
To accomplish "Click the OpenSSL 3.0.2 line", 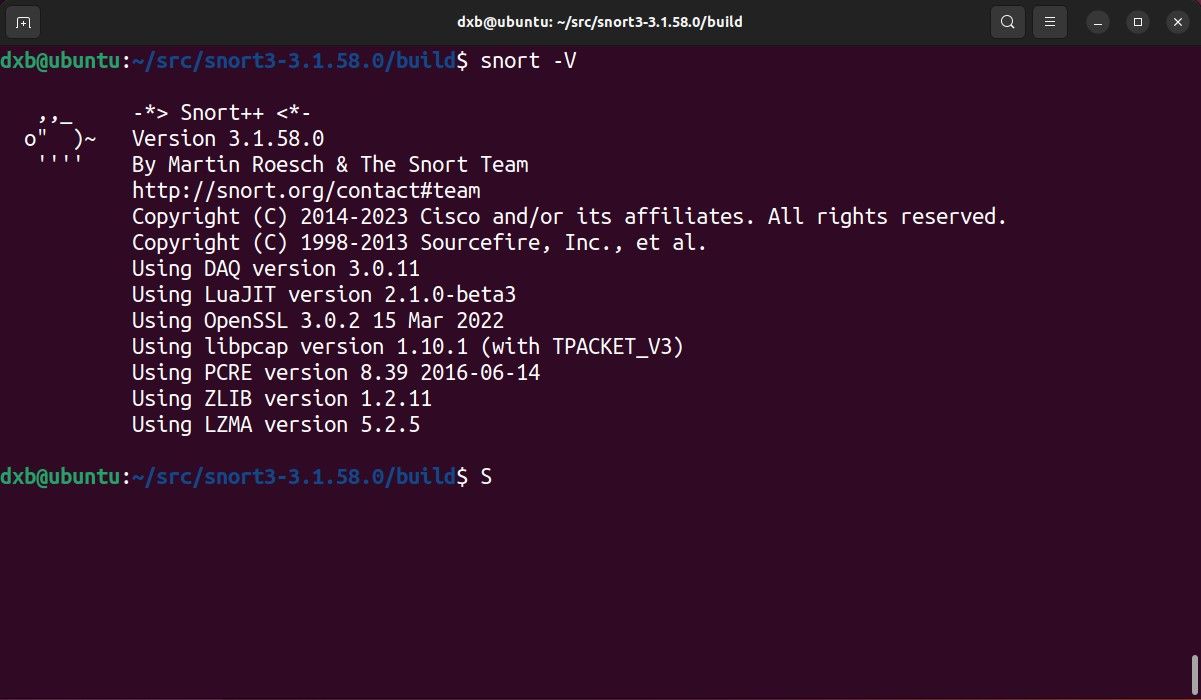I will tap(318, 320).
